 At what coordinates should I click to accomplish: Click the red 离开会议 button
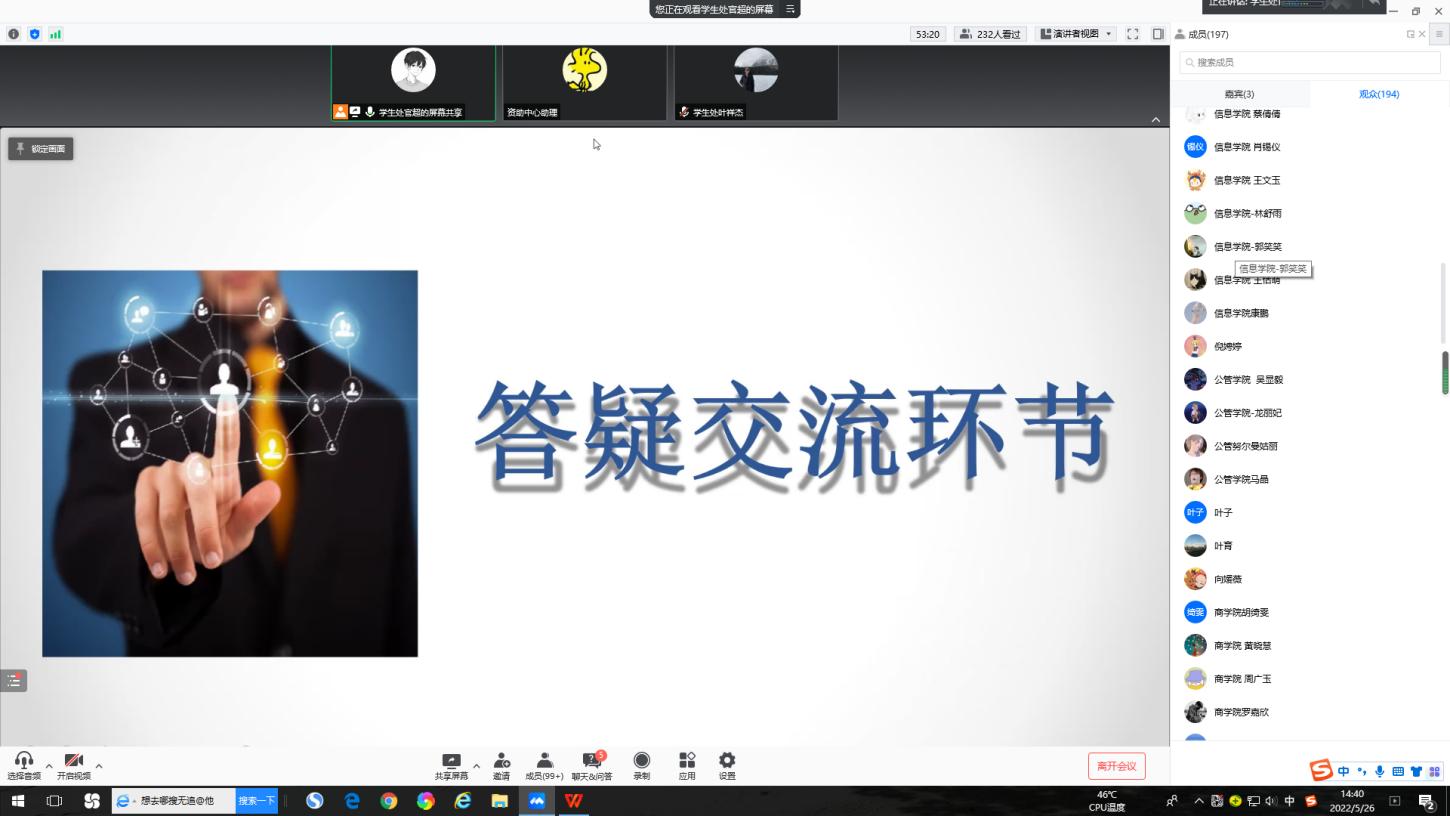click(1116, 766)
